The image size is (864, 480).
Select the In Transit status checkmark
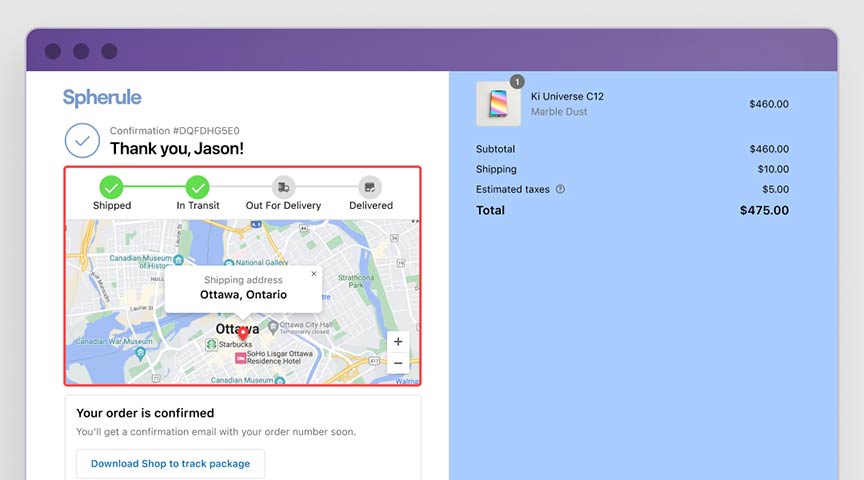(197, 187)
